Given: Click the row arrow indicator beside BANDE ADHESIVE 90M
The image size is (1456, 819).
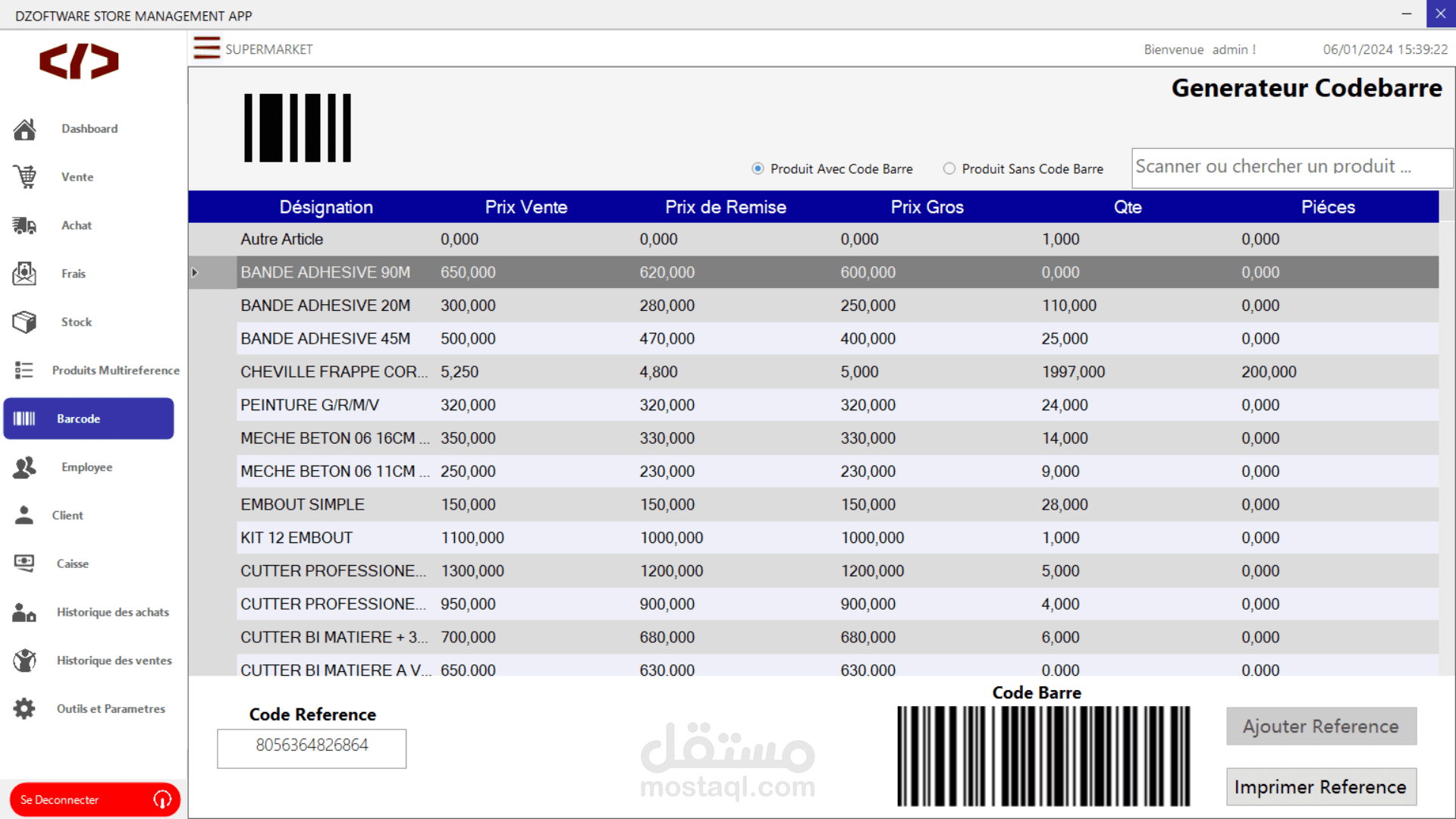Looking at the screenshot, I should coord(196,272).
